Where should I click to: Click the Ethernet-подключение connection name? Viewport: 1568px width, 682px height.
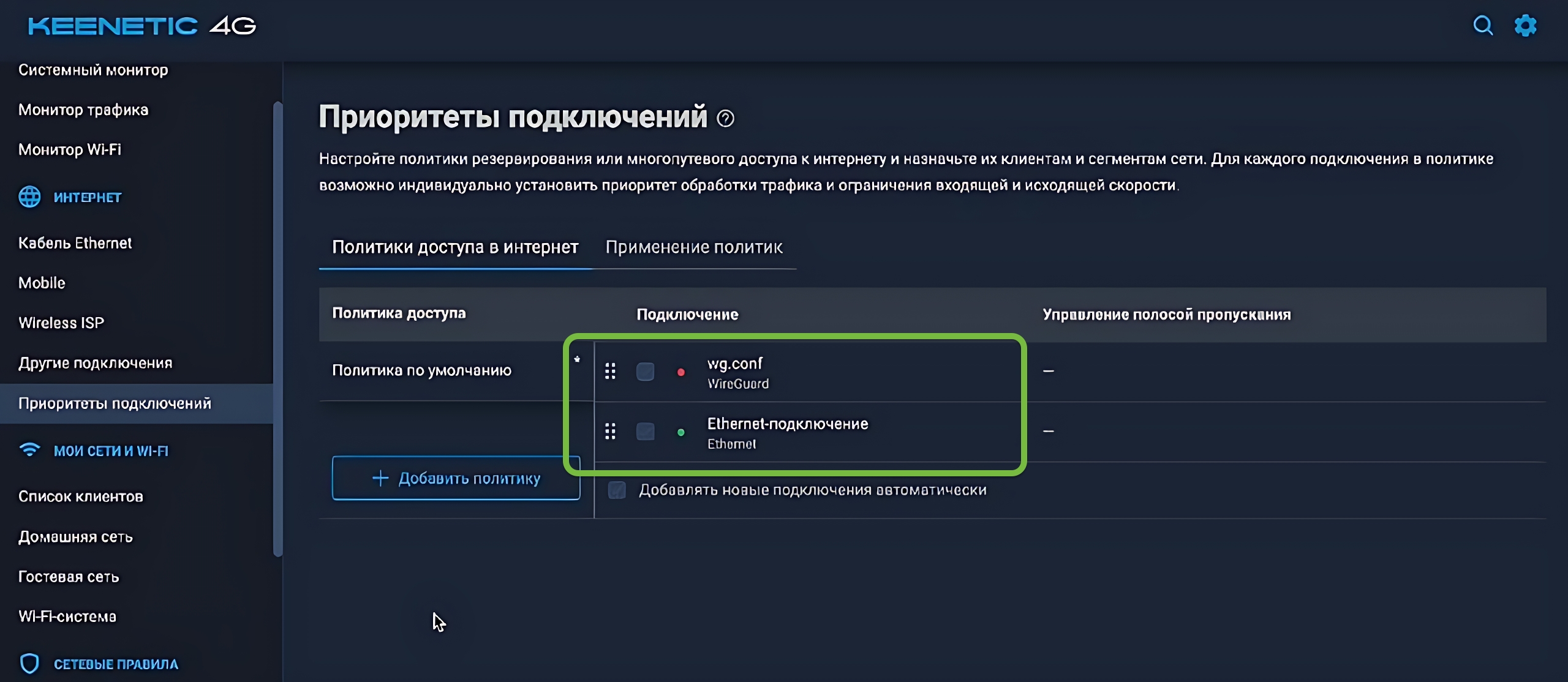[788, 424]
